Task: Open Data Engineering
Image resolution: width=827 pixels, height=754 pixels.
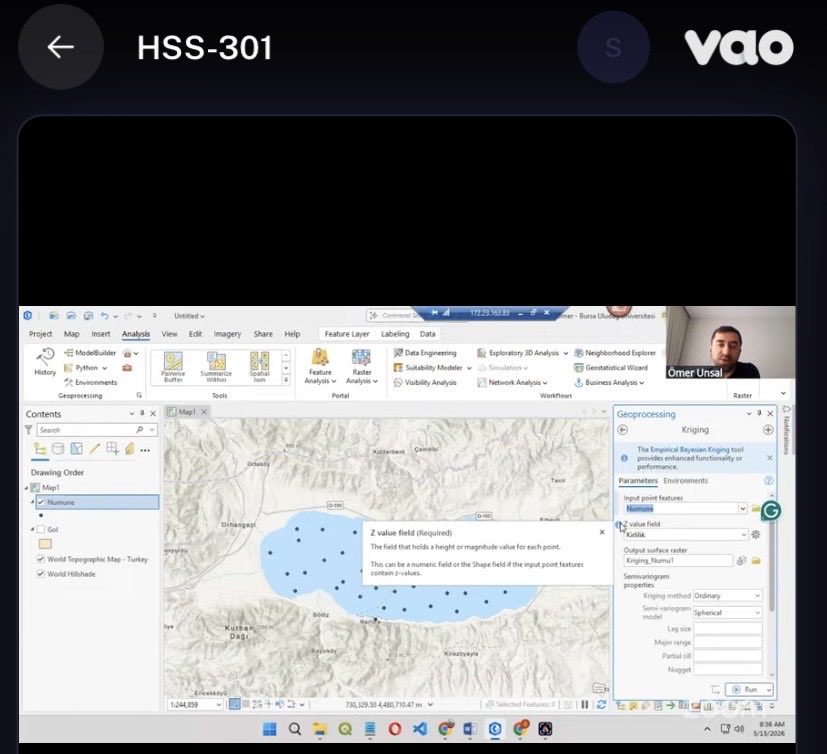Action: tap(425, 353)
